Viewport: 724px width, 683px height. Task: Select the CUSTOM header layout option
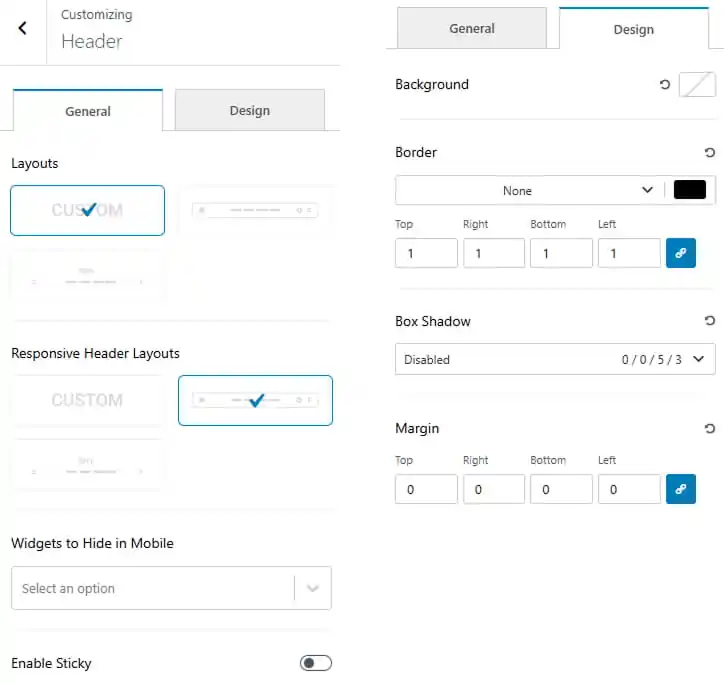click(87, 211)
